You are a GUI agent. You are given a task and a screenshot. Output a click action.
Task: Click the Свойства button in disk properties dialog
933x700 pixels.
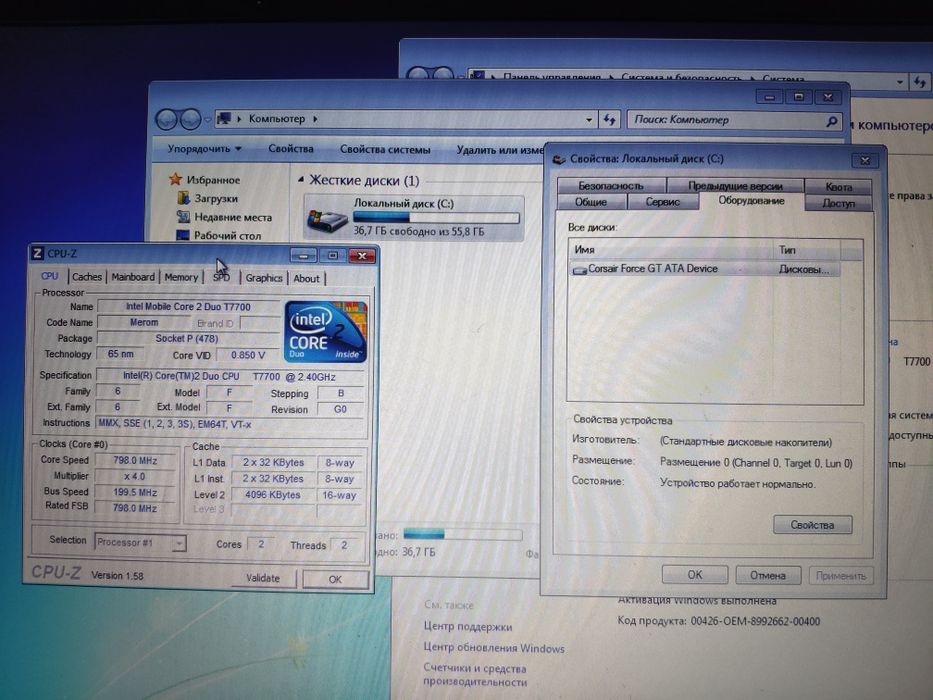coord(812,525)
